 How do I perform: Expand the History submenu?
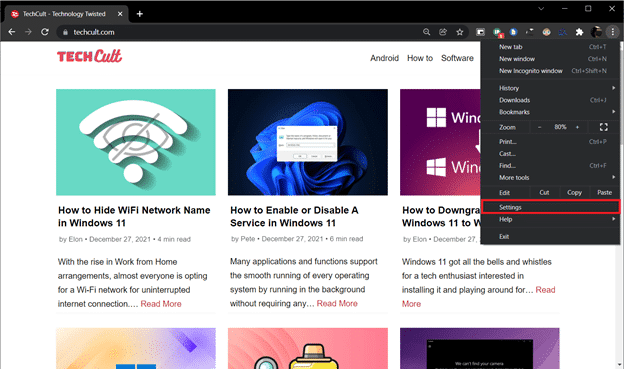pos(550,88)
